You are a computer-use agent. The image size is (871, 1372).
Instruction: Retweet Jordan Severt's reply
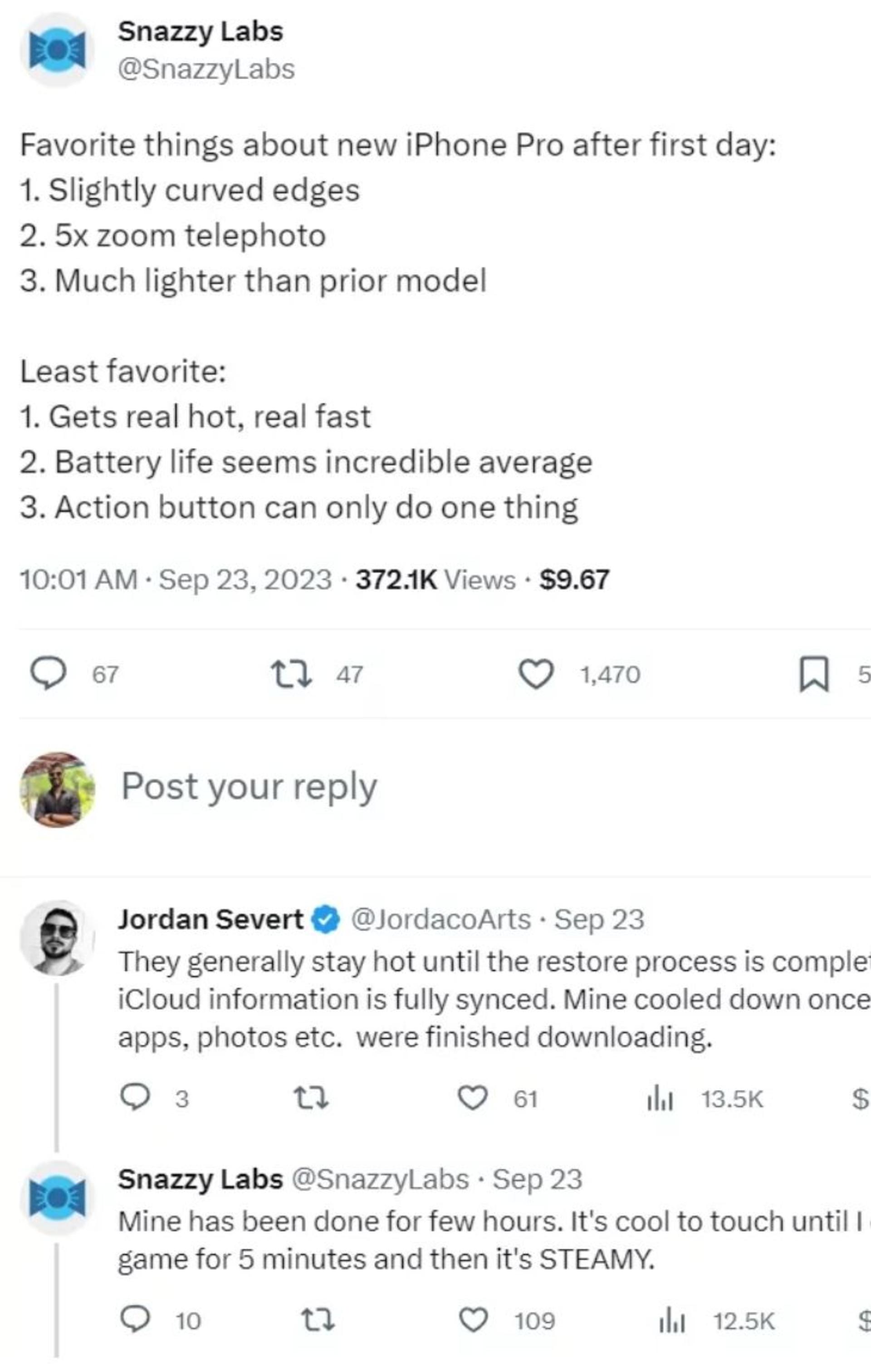(311, 1097)
